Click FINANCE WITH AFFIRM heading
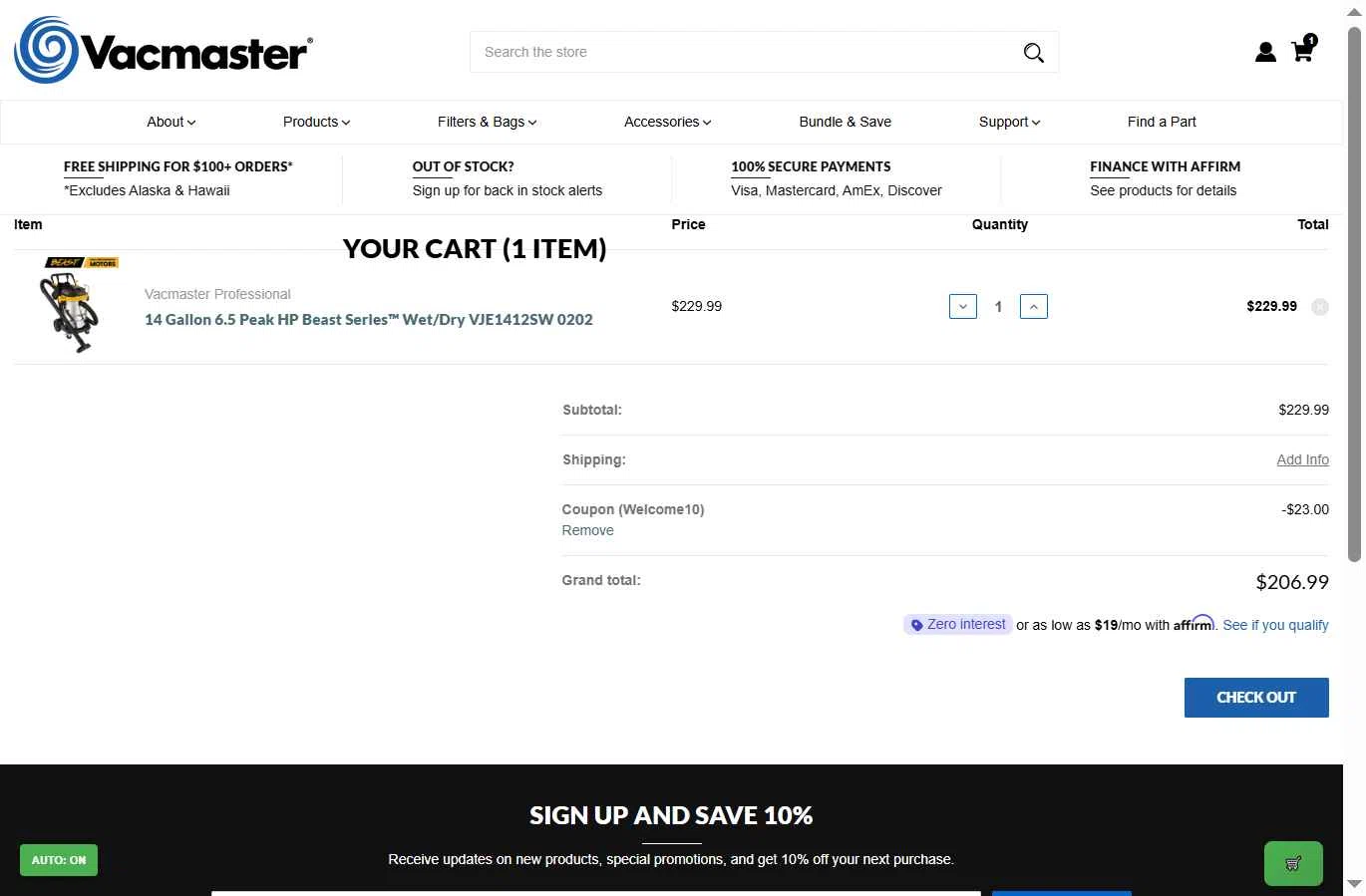The image size is (1366, 896). pos(1166,166)
